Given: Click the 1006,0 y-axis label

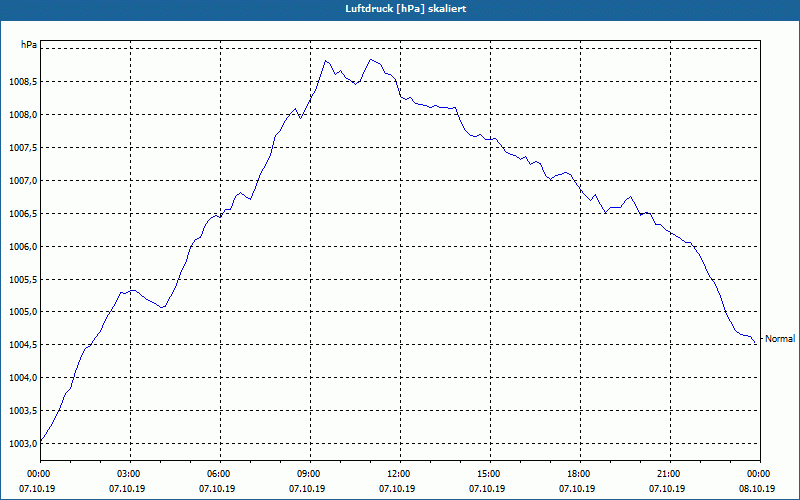Looking at the screenshot, I should (x=23, y=247).
